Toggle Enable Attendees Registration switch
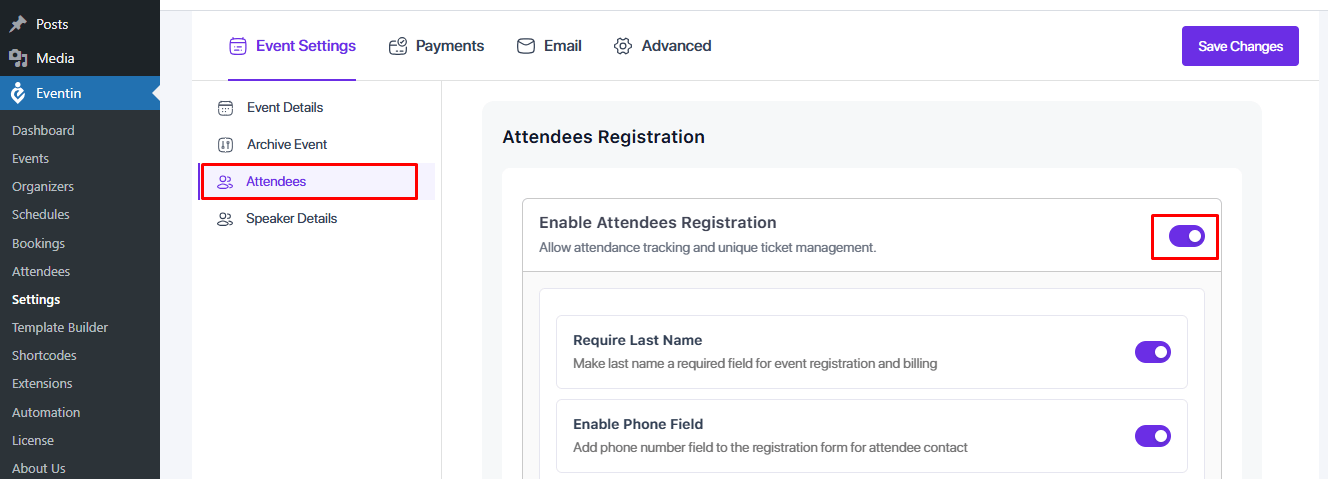Screen dimensions: 1328x479 pyautogui.click(x=1187, y=236)
